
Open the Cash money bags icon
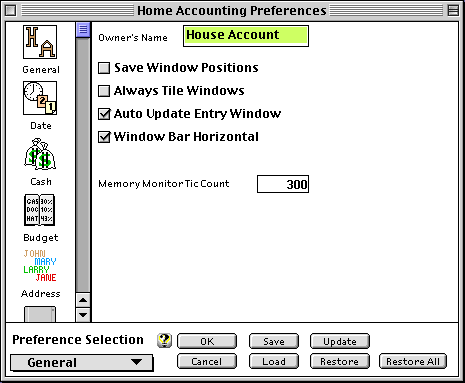(40, 154)
